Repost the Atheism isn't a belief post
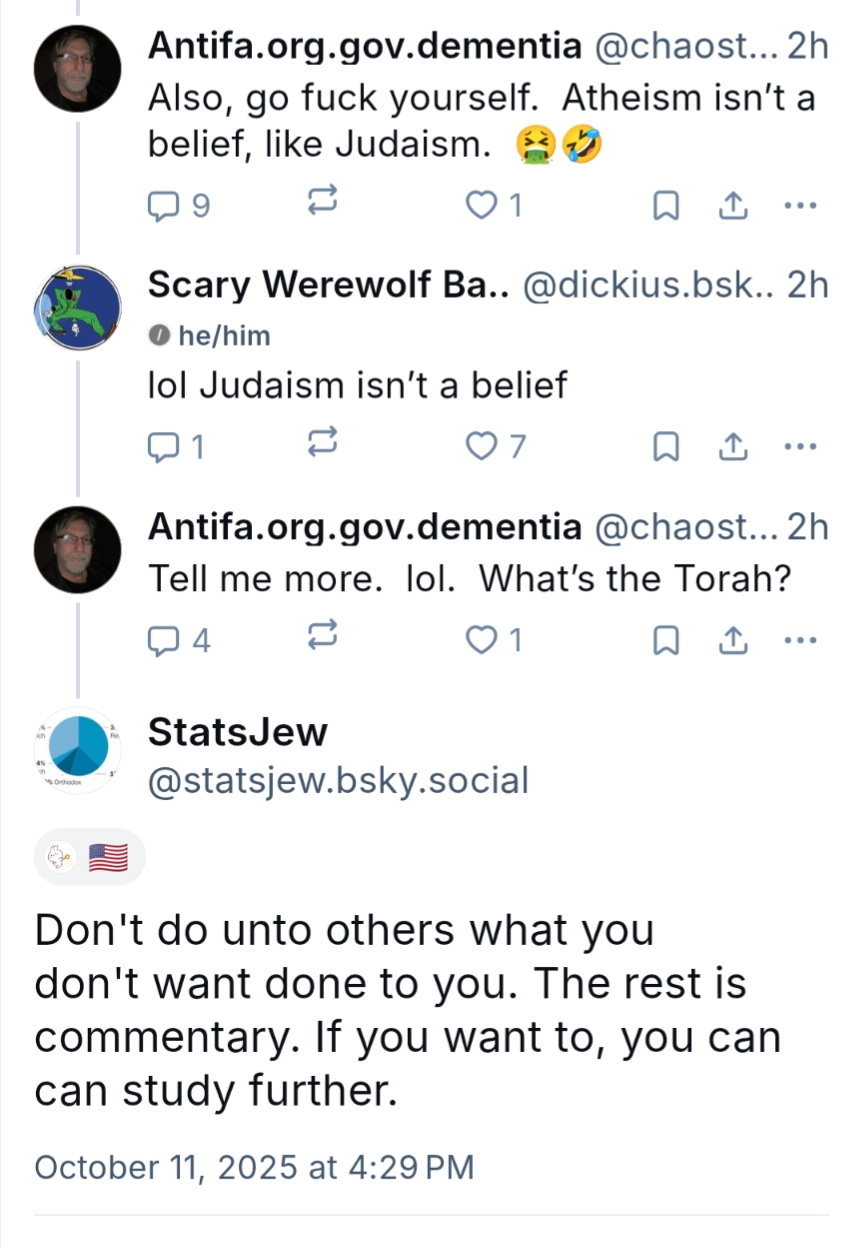Viewport: 854px width, 1247px height. coord(320,206)
